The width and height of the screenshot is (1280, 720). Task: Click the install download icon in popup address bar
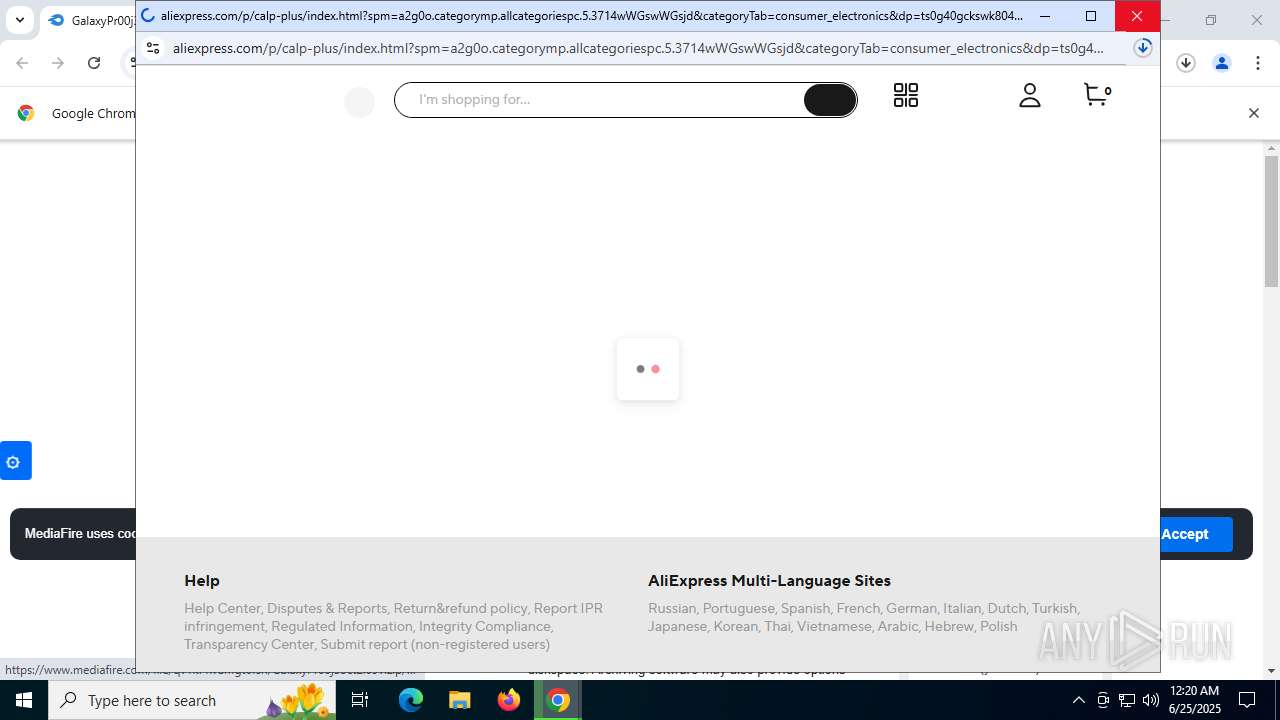pyautogui.click(x=1143, y=48)
